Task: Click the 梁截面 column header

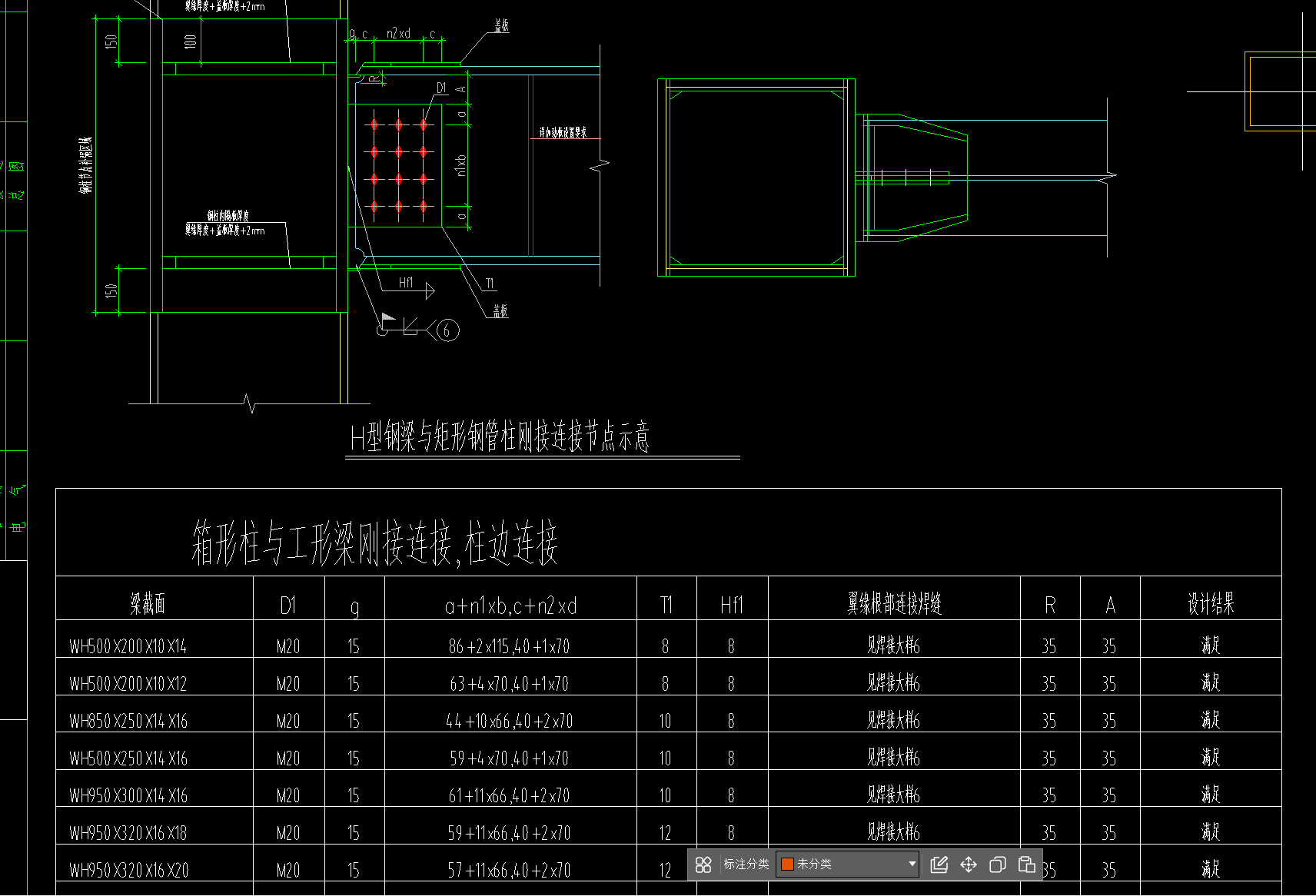Action: tap(148, 605)
